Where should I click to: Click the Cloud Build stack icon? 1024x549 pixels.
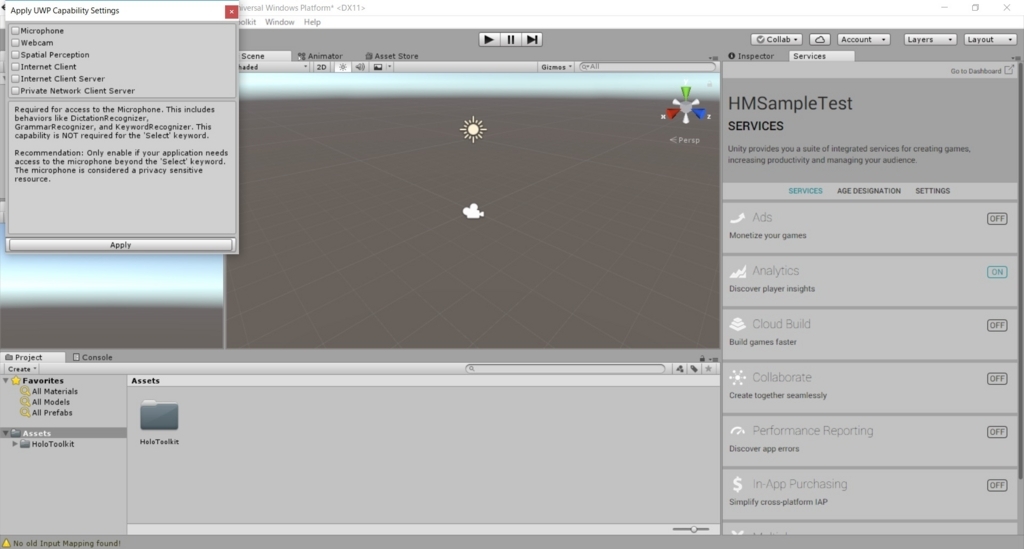pos(737,324)
